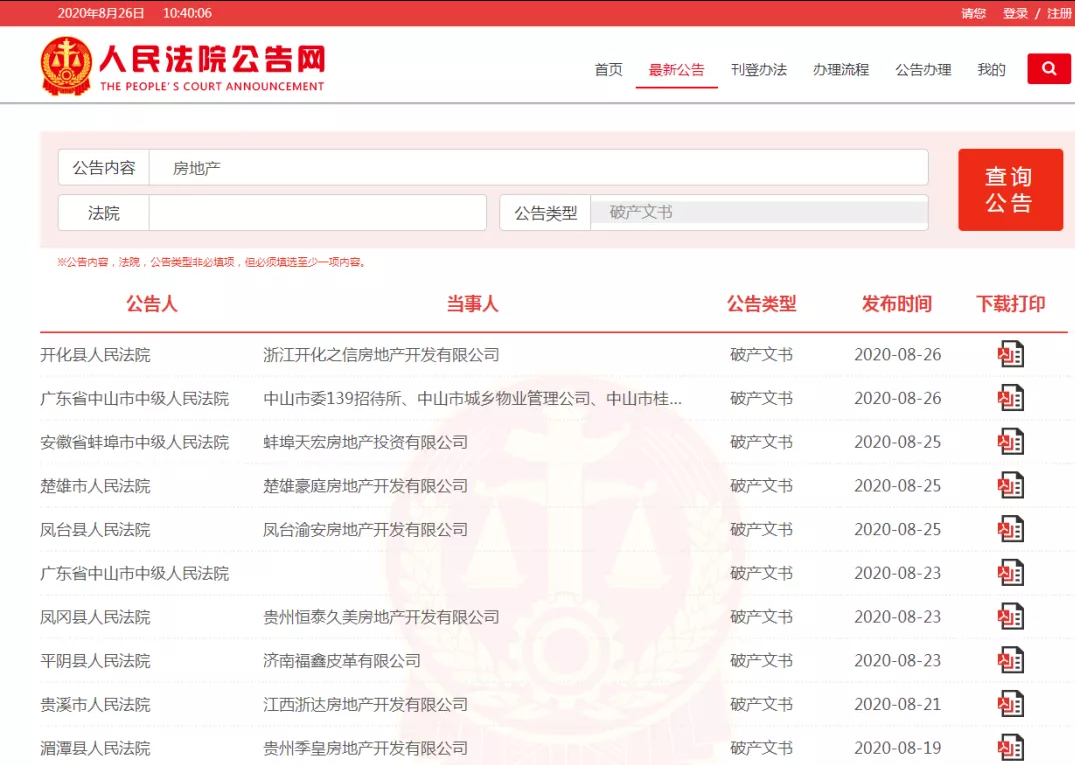Download 贵州季皇房地产开发有限公司 announcement file

[1011, 748]
